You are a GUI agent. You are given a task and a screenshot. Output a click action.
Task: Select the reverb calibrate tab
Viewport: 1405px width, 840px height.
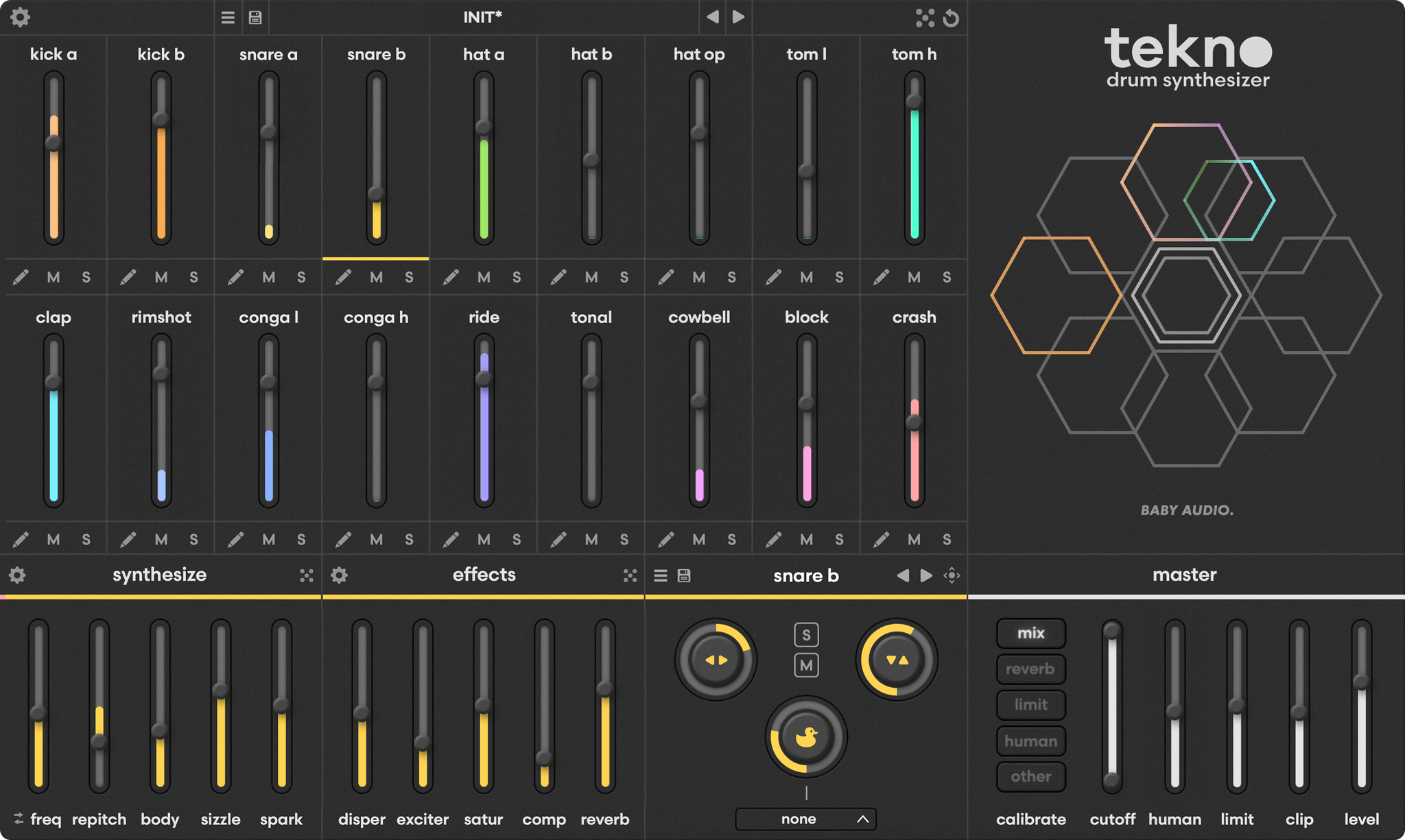(1030, 669)
